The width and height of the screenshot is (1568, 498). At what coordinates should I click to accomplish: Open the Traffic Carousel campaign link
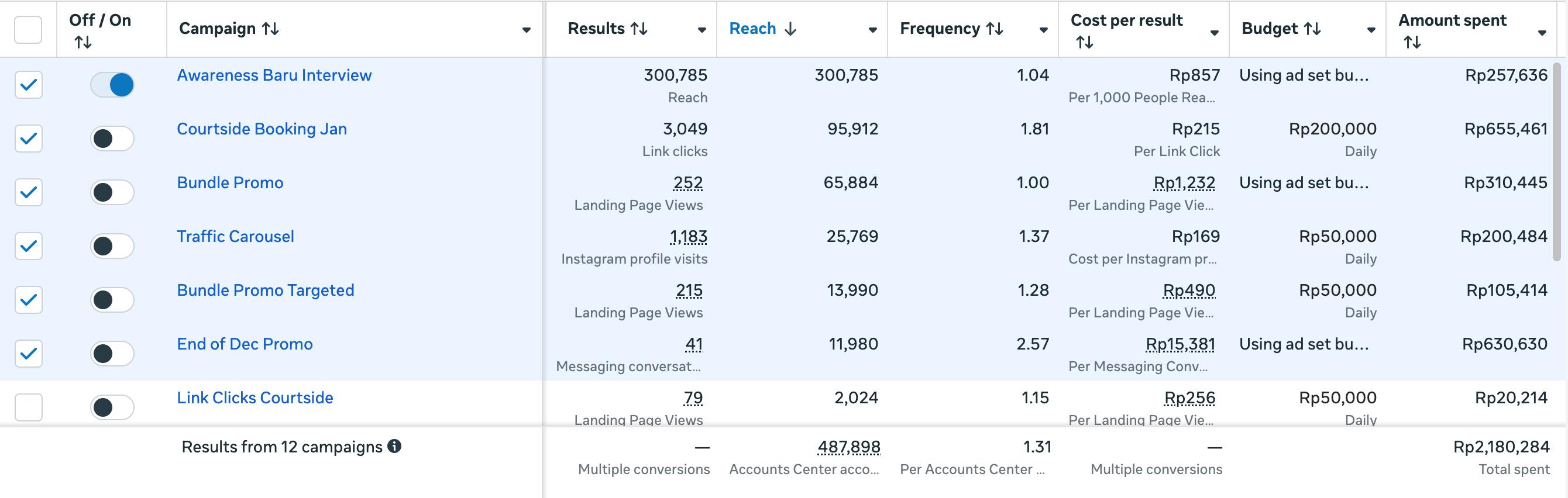tap(236, 237)
